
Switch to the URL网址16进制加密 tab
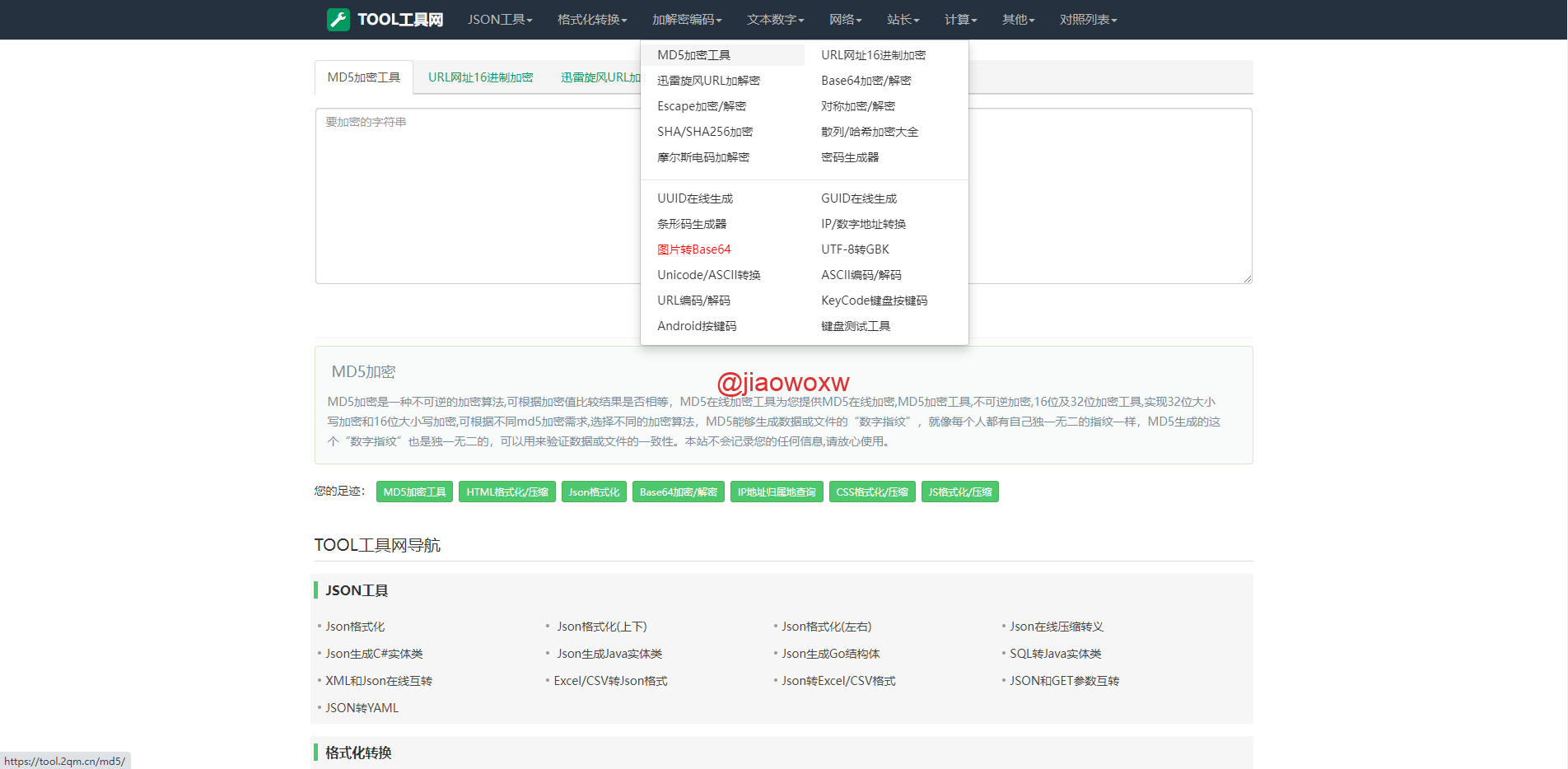coord(481,77)
